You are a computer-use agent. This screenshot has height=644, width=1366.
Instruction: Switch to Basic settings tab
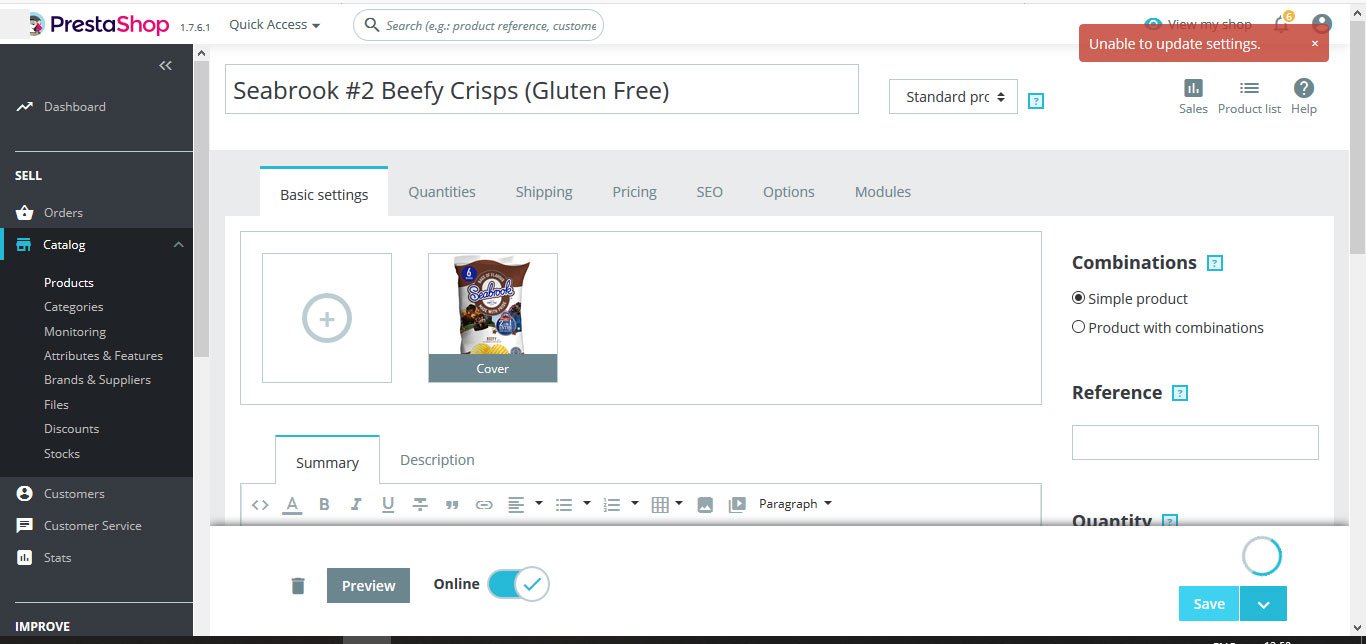pos(324,194)
